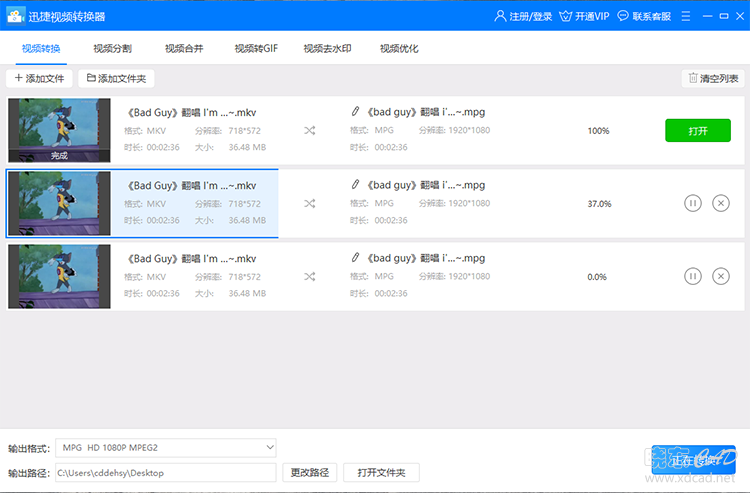Image resolution: width=750 pixels, height=493 pixels.
Task: Click the output path field C:\Users\cddehsy\Desktop
Action: (166, 472)
